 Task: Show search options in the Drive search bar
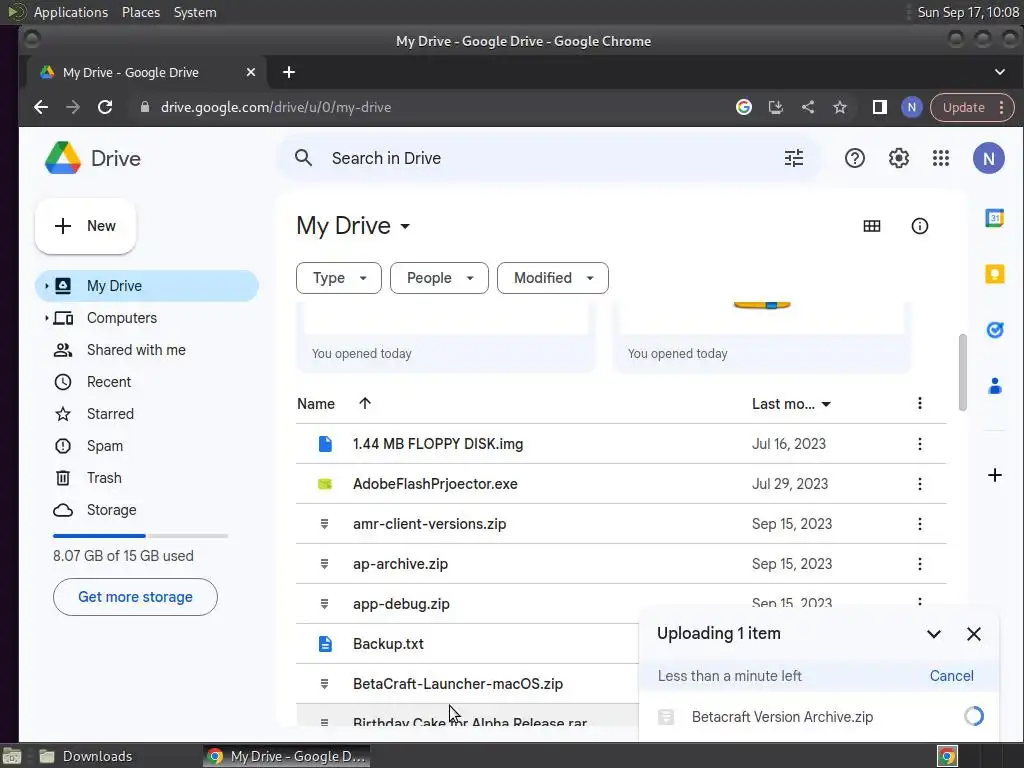(794, 158)
